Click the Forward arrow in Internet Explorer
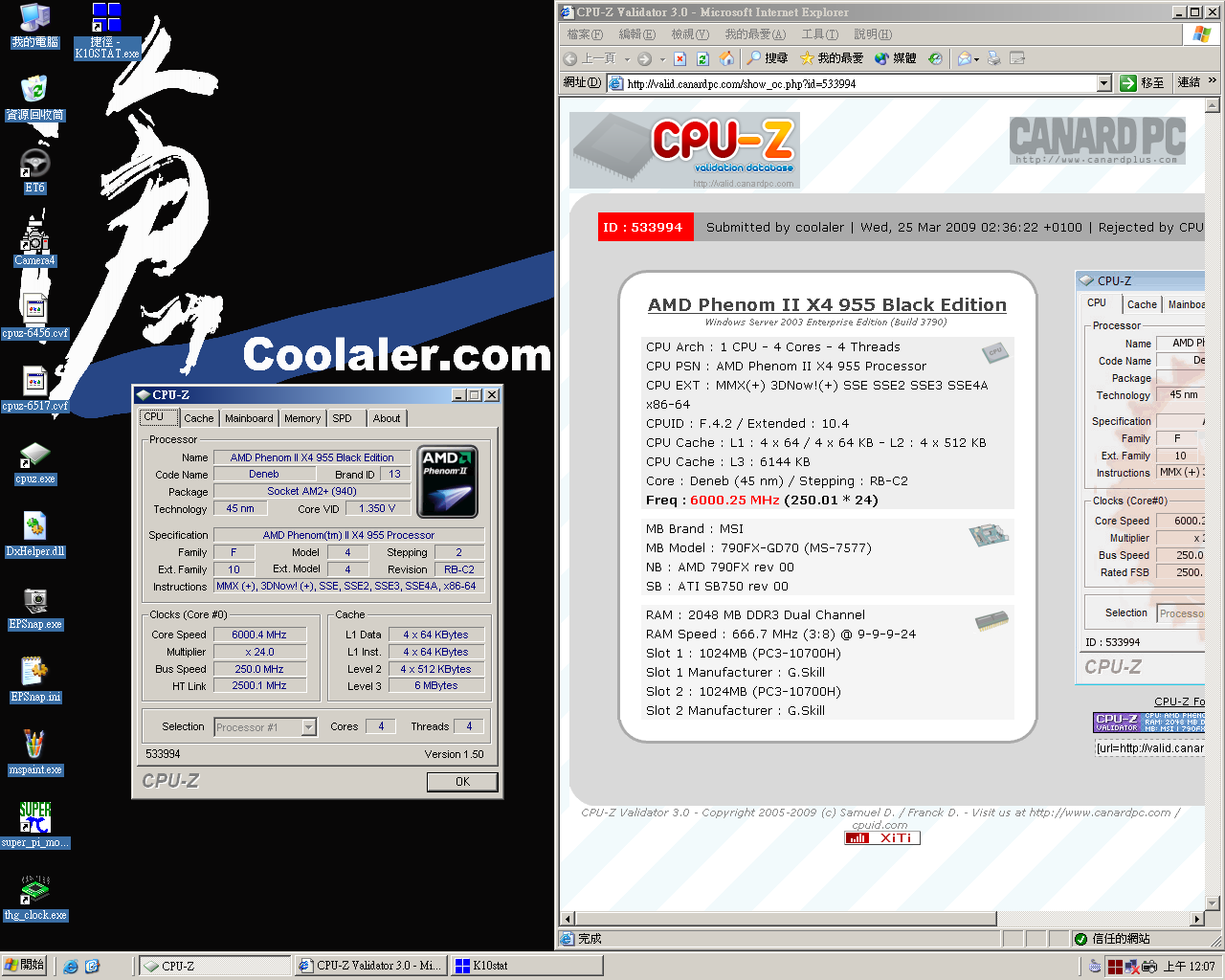This screenshot has height=980, width=1225. (x=644, y=58)
